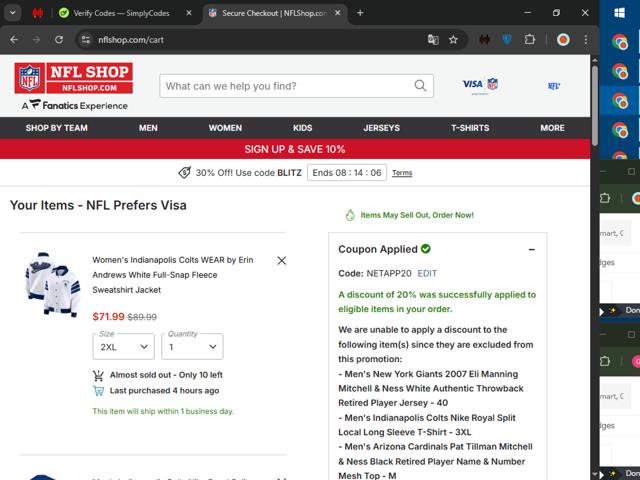This screenshot has height=480, width=640.
Task: Open the Colts jacket product thumbnail
Action: point(53,284)
